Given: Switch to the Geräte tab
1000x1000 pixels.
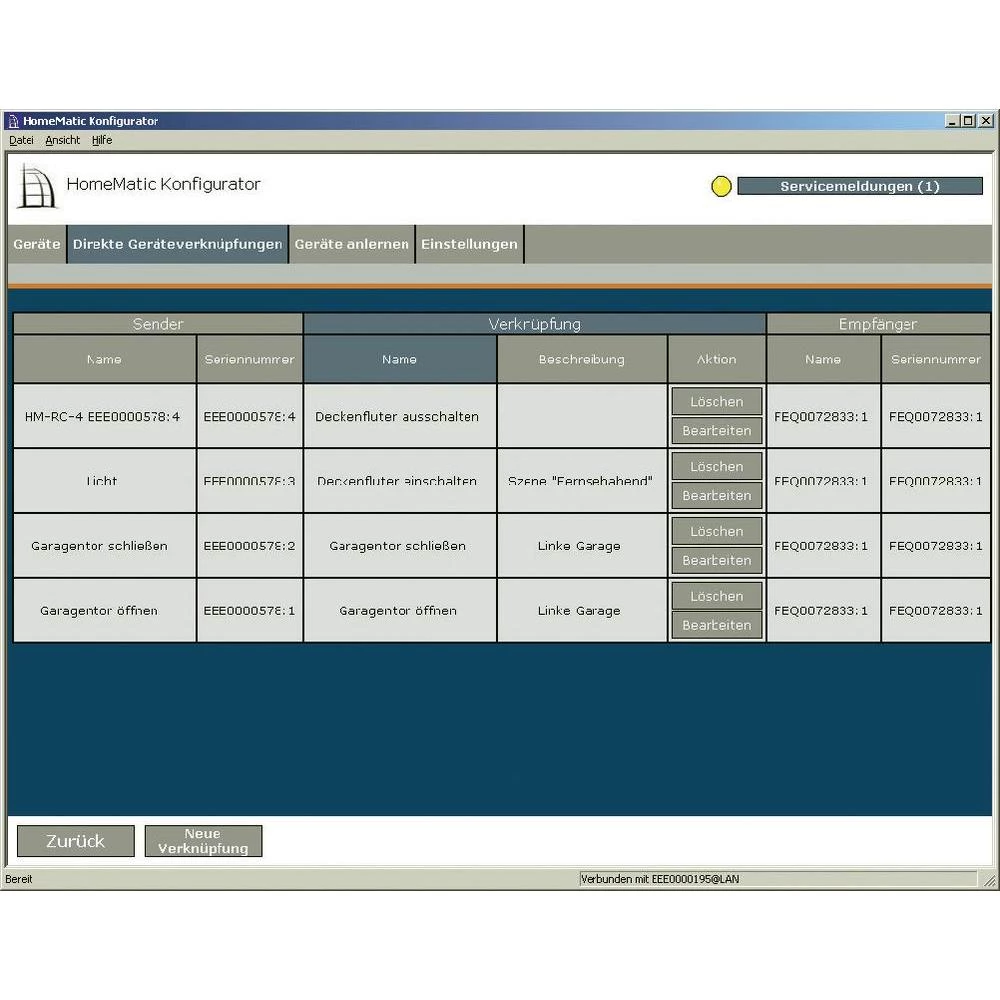Looking at the screenshot, I should click(37, 244).
